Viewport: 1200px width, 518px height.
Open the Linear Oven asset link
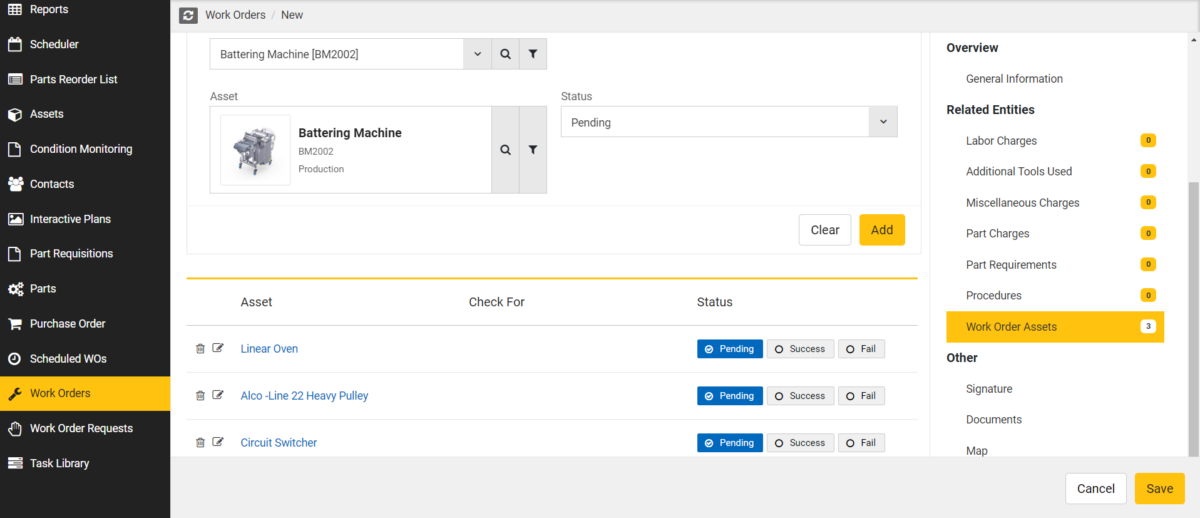point(269,349)
